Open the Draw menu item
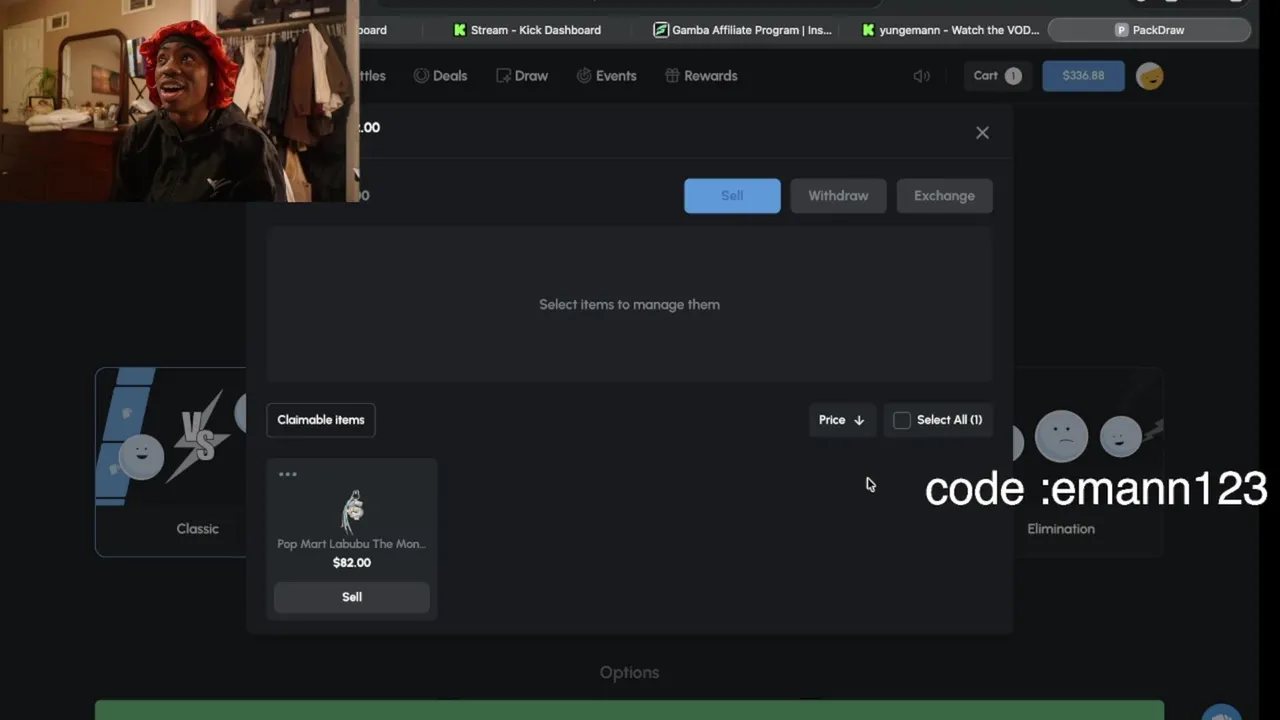The height and width of the screenshot is (720, 1280). (x=522, y=76)
